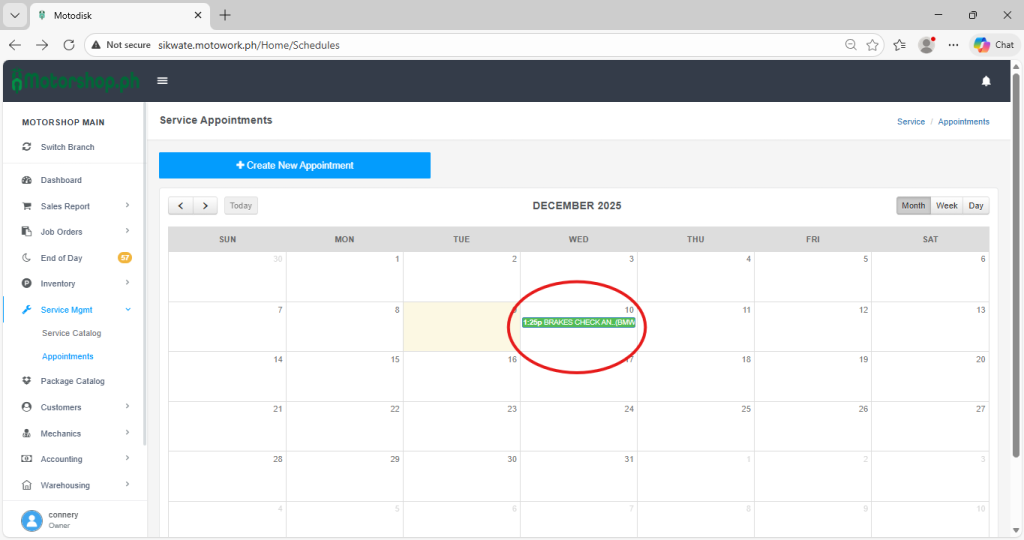Click Create New Appointment button
The height and width of the screenshot is (540, 1024).
point(295,165)
